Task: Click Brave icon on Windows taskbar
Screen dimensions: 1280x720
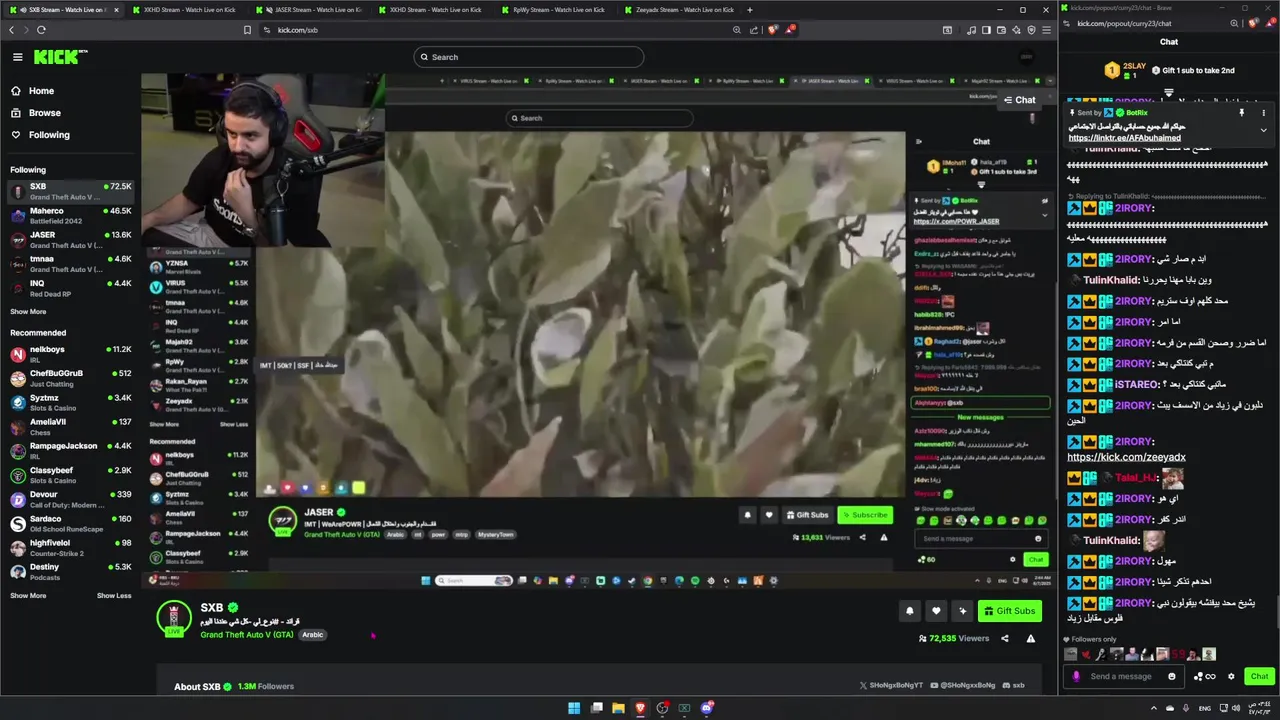Action: coord(640,708)
